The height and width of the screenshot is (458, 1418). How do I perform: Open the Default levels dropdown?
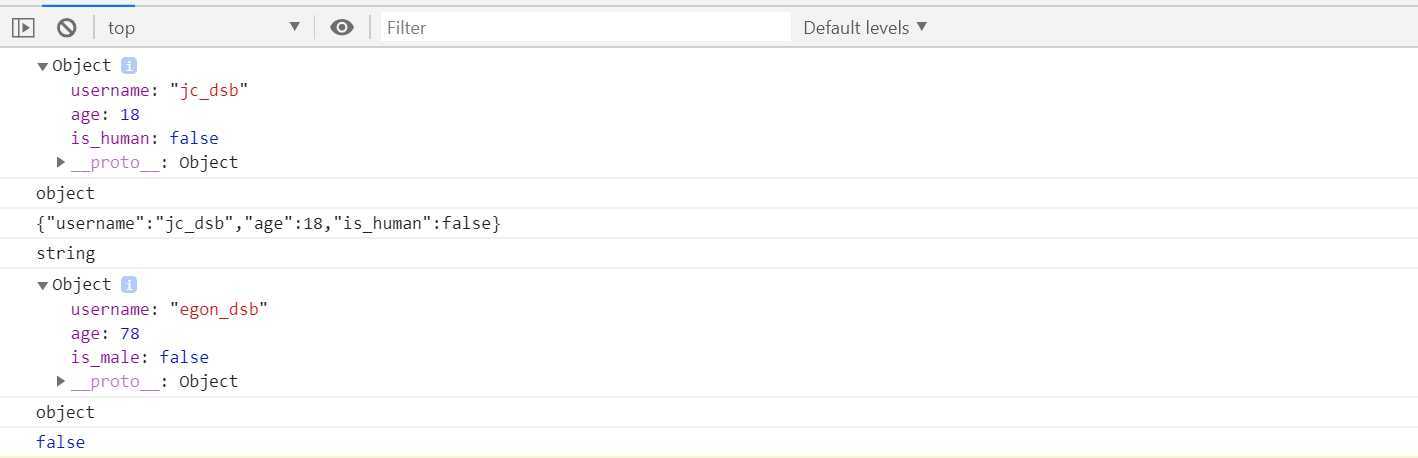coord(865,27)
